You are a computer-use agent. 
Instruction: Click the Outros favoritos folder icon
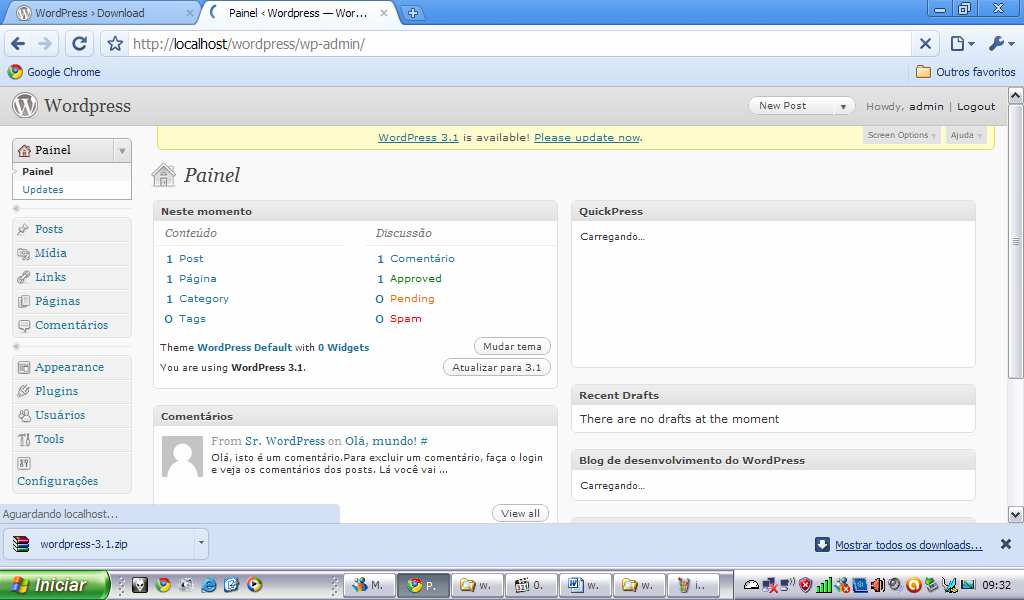pos(923,72)
